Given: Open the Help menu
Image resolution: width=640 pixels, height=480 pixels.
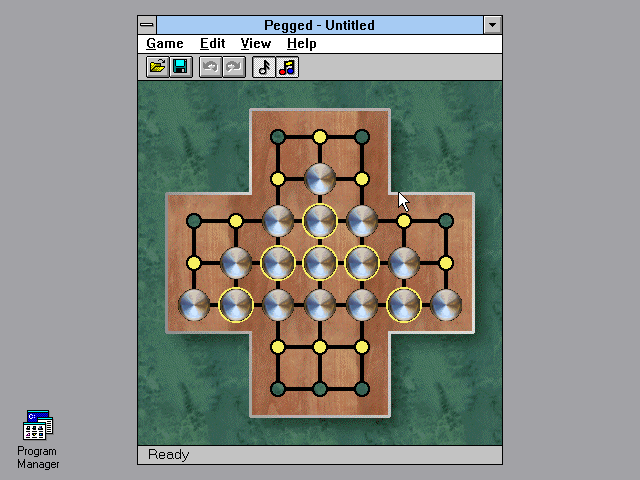Looking at the screenshot, I should click(301, 43).
